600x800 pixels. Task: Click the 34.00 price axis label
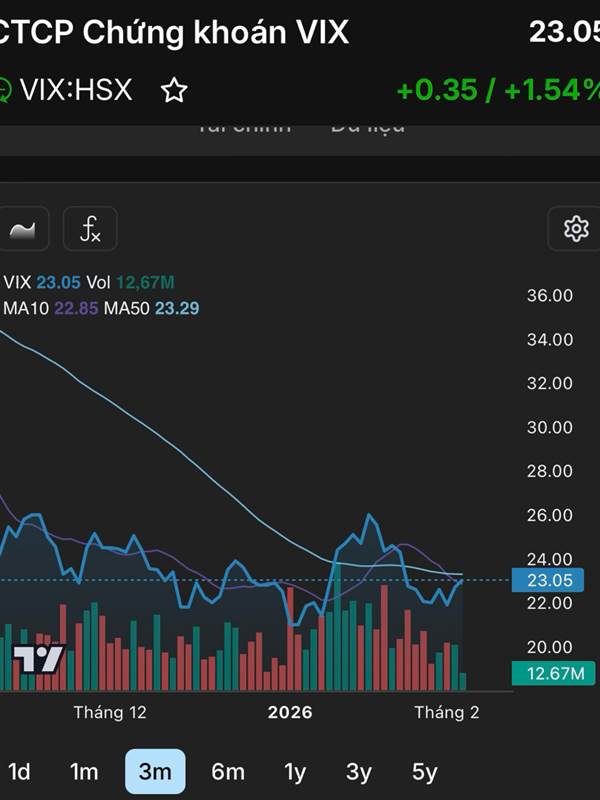point(549,339)
